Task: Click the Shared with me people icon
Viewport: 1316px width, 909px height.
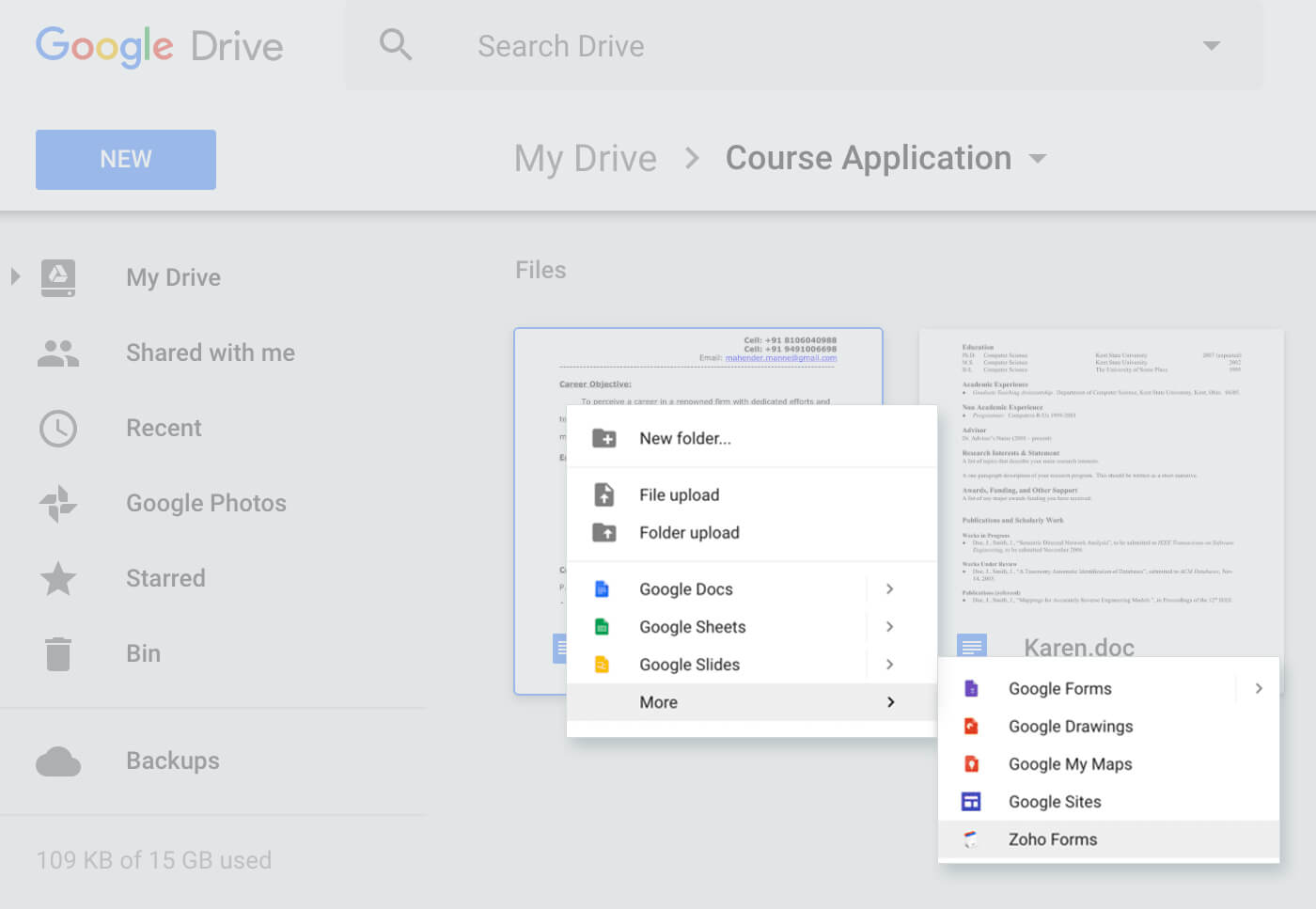Action: [58, 353]
